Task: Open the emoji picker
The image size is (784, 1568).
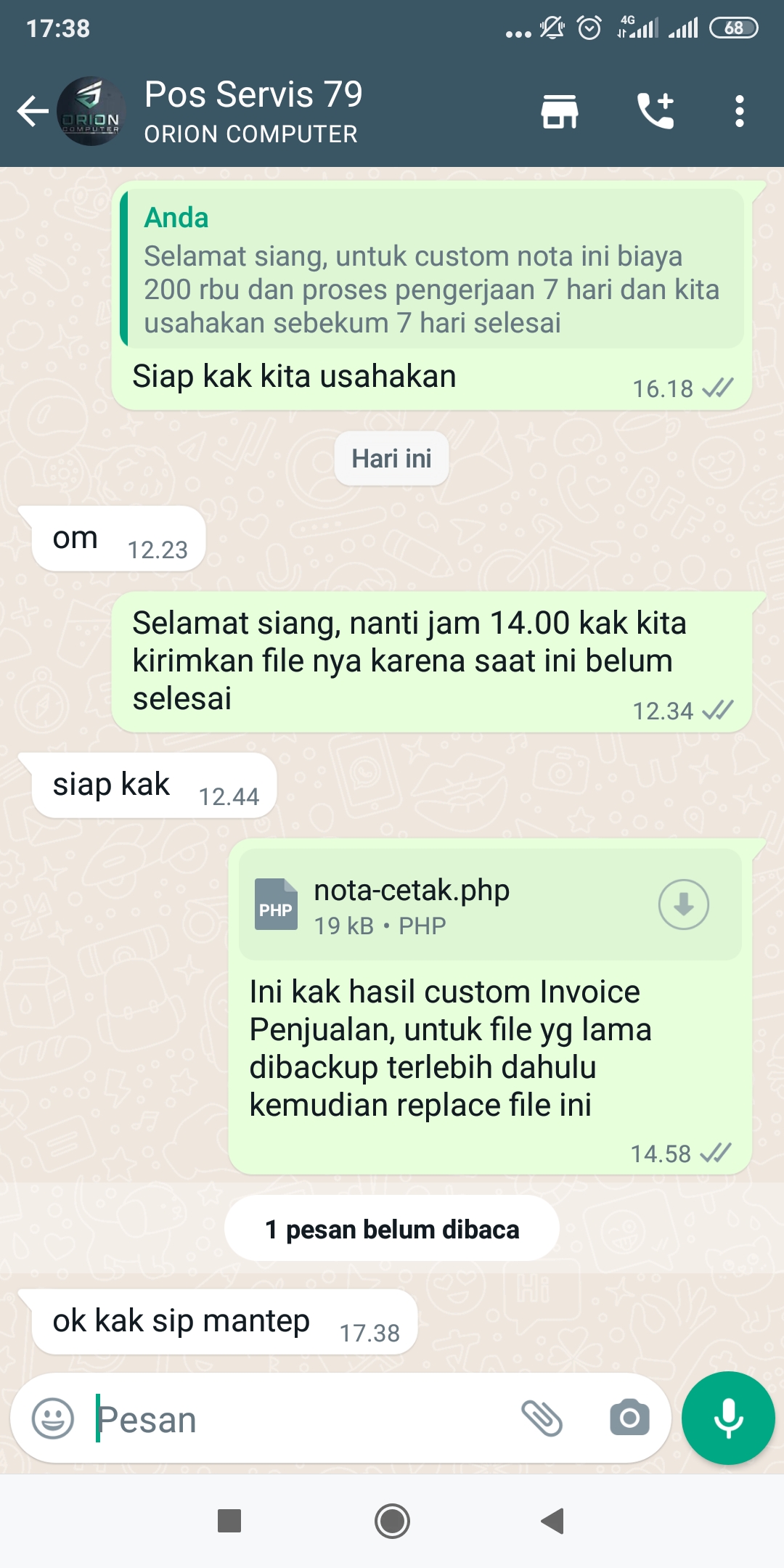Action: point(53,1418)
